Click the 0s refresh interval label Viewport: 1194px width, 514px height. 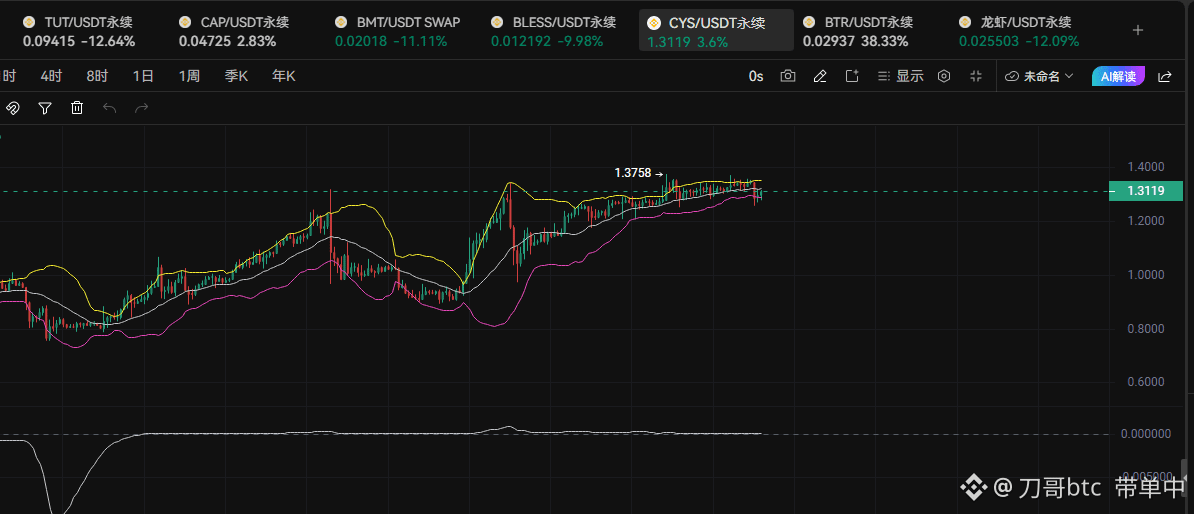pyautogui.click(x=756, y=76)
